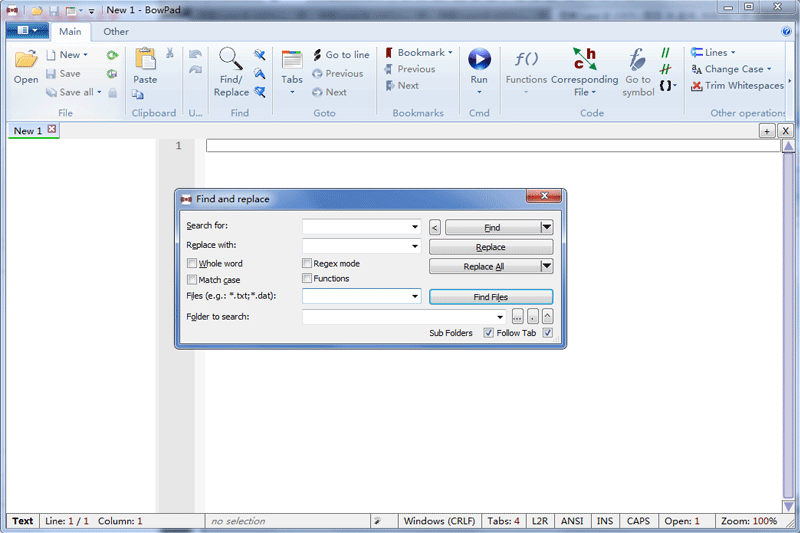Open the Replace All dropdown arrow
The height and width of the screenshot is (533, 800).
[x=546, y=266]
